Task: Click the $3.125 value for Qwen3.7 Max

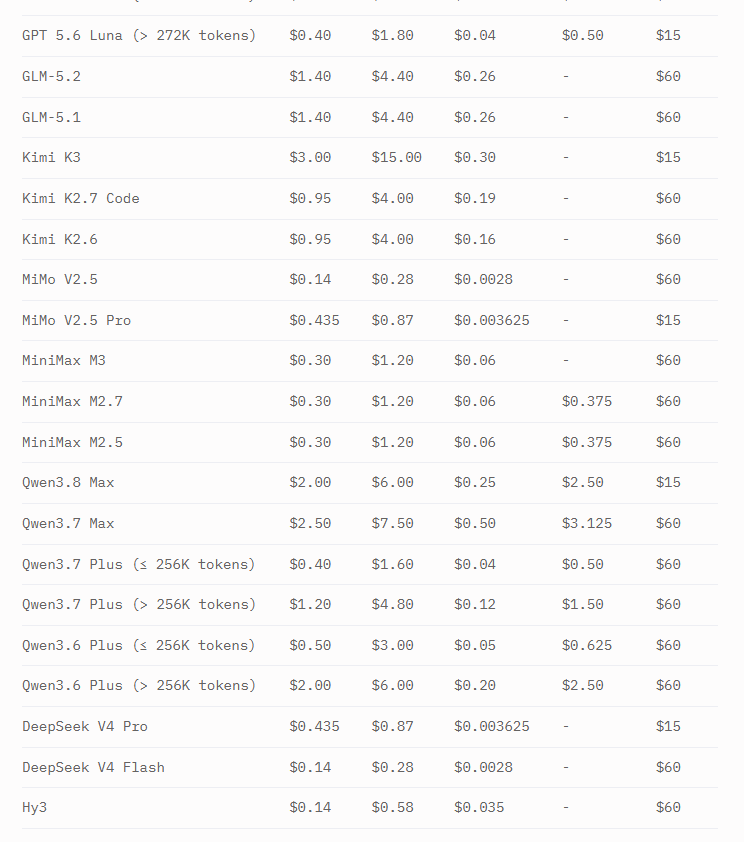Action: coord(587,523)
